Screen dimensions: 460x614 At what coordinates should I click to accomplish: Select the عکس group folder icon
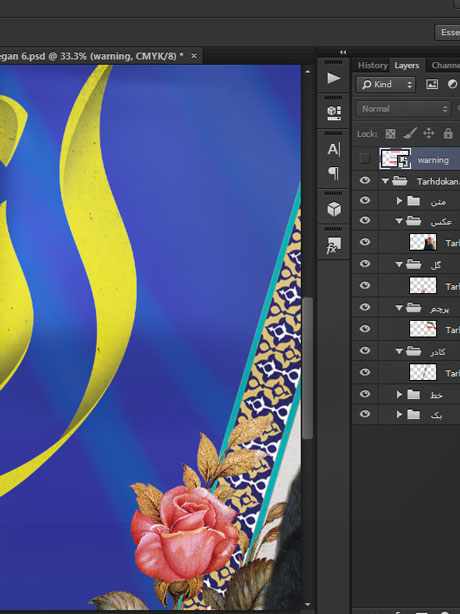tap(413, 221)
